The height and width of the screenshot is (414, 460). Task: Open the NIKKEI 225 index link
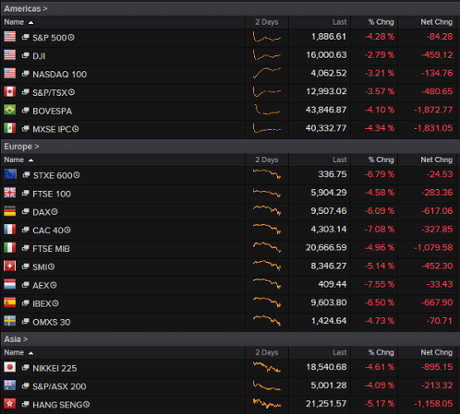coord(55,368)
